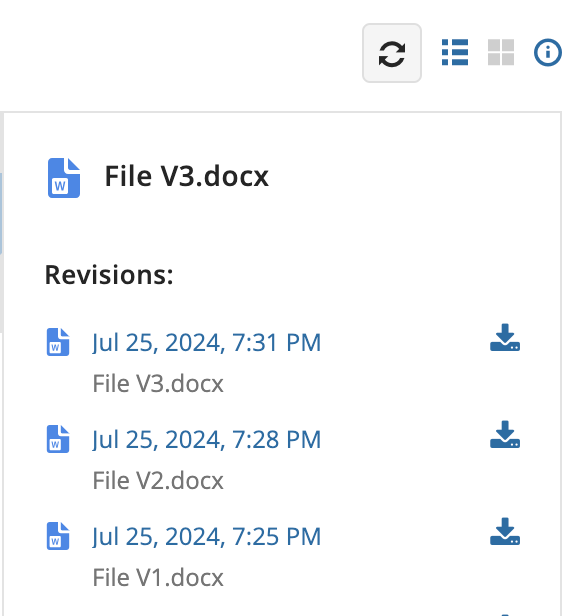Switch to list view
This screenshot has width=584, height=616.
tap(455, 52)
